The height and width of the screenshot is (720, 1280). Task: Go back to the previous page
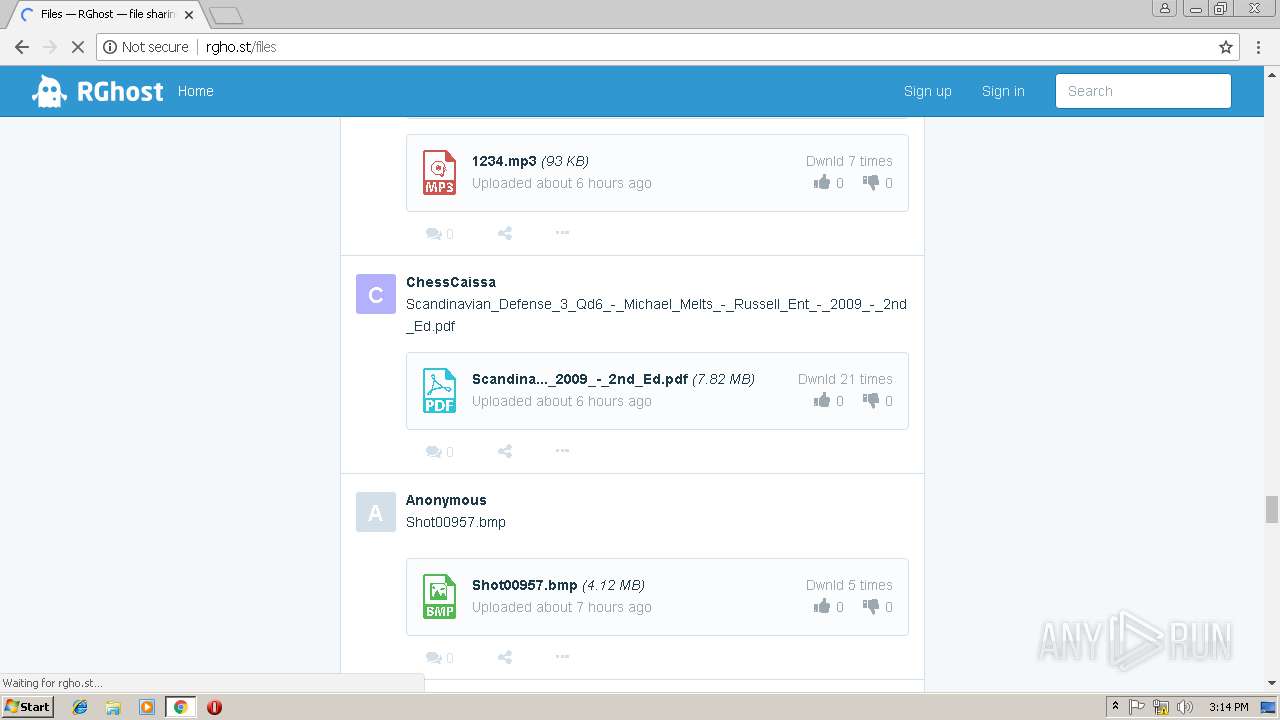pyautogui.click(x=22, y=47)
